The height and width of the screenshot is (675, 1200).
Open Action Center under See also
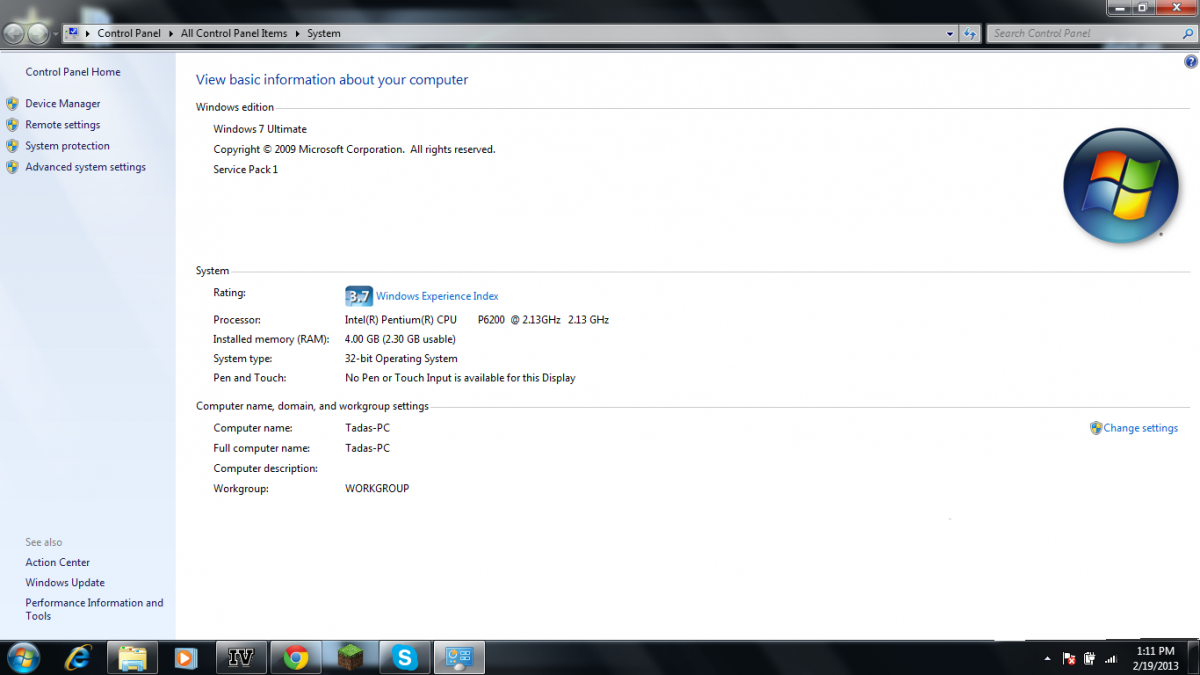58,563
